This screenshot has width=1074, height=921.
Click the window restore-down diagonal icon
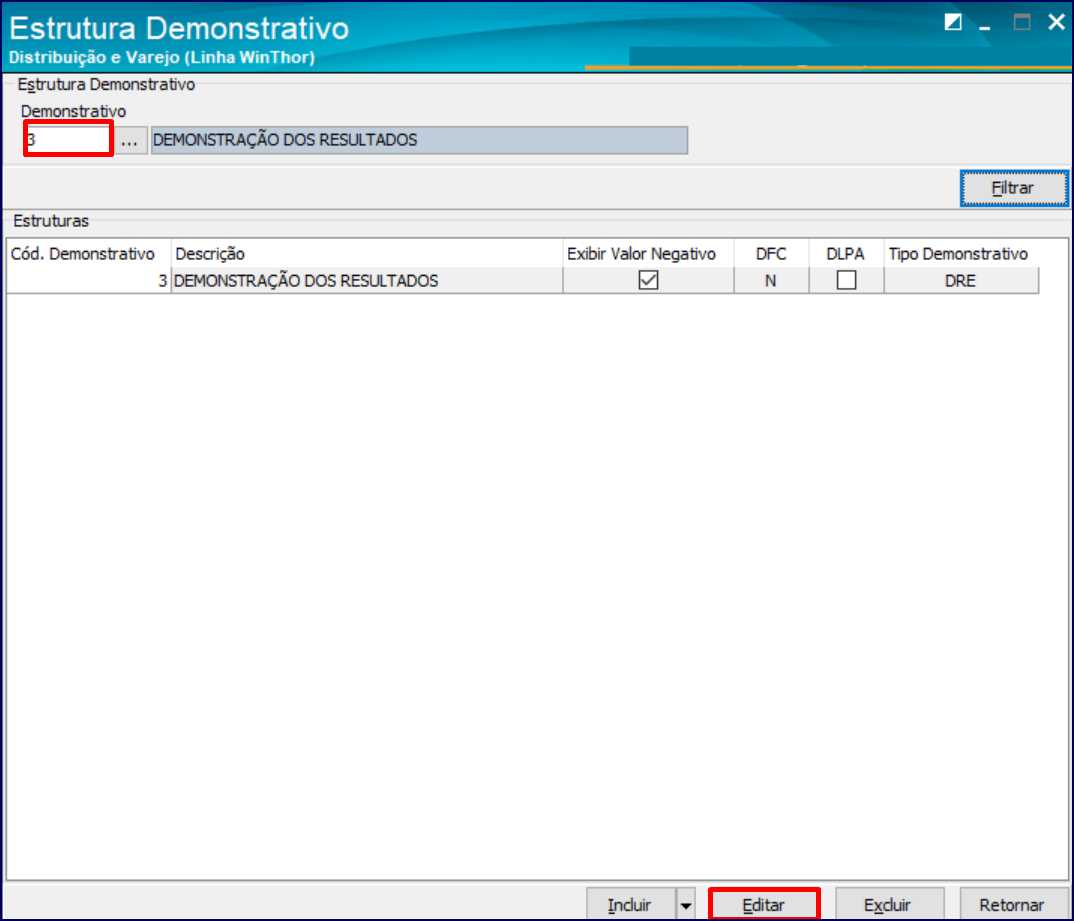point(953,23)
